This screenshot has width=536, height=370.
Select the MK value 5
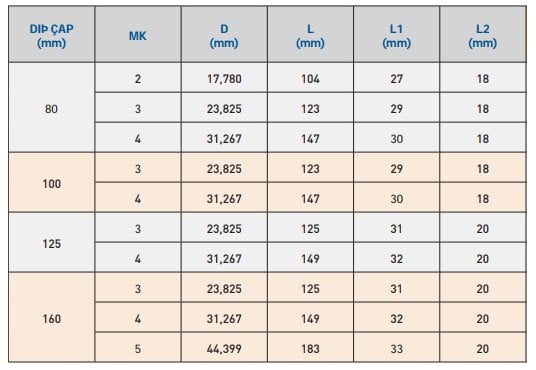click(x=138, y=348)
